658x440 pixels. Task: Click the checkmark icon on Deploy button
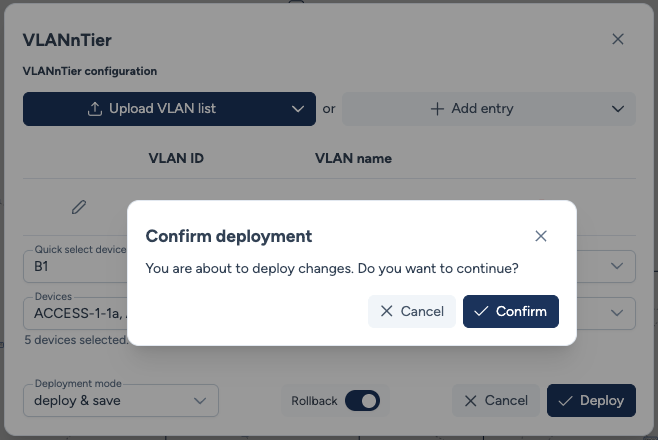[565, 400]
